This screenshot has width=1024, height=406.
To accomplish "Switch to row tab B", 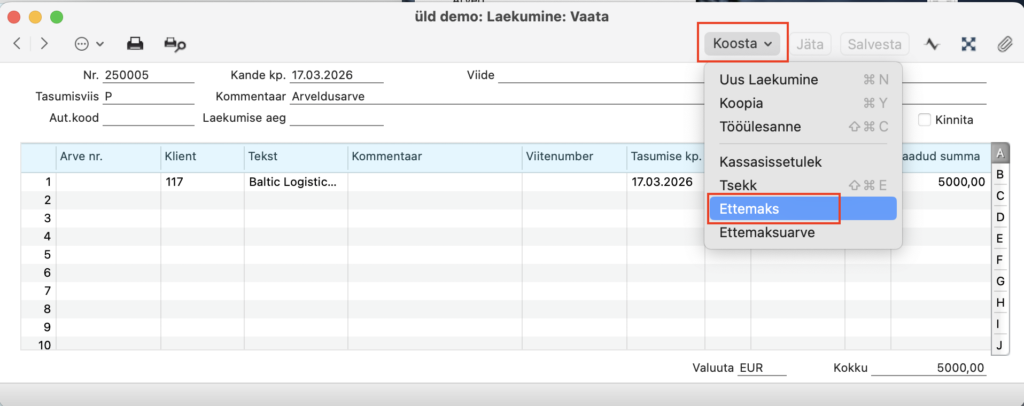I will point(999,174).
